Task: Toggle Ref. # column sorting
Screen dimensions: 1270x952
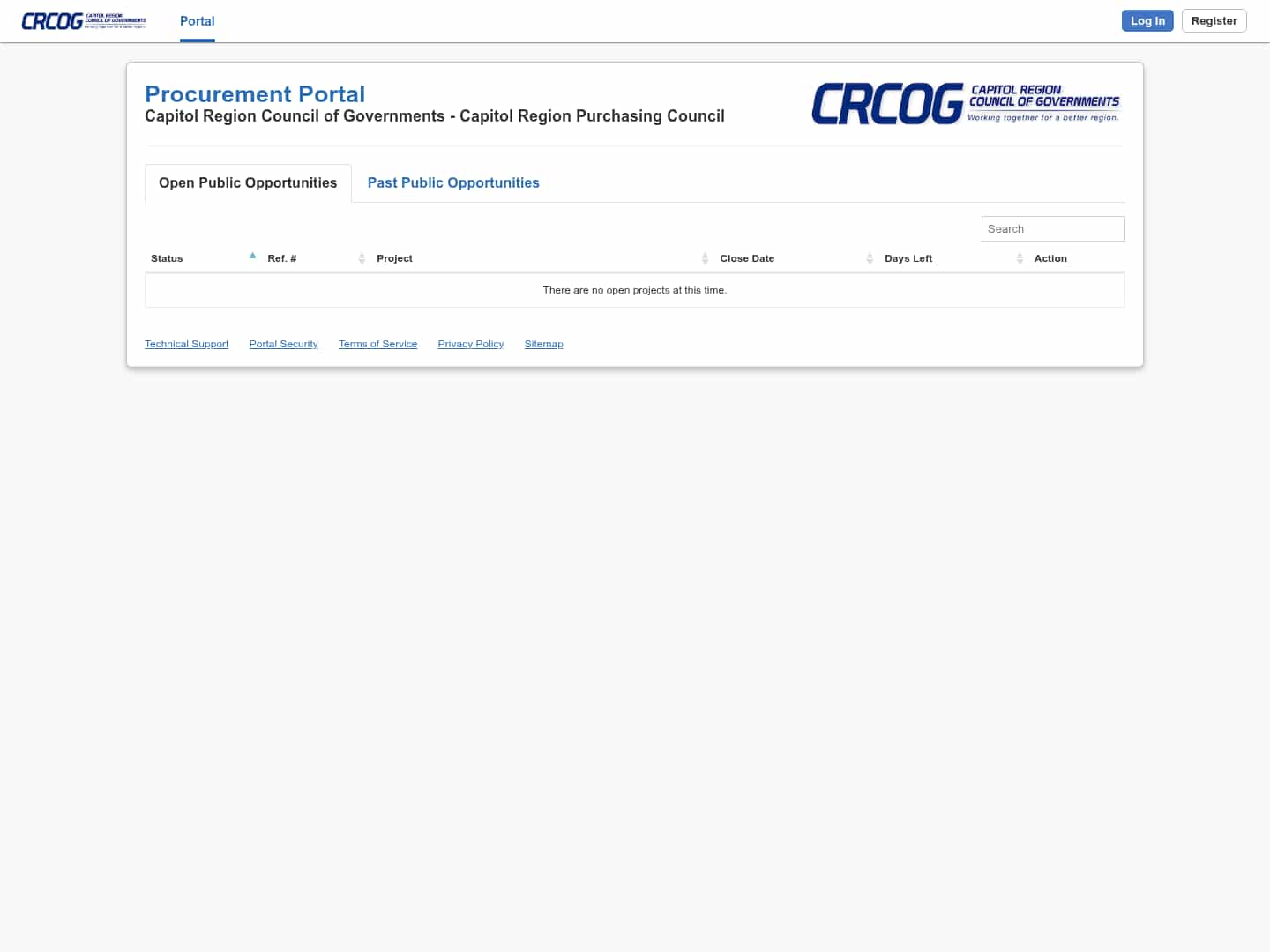Action: coord(280,258)
